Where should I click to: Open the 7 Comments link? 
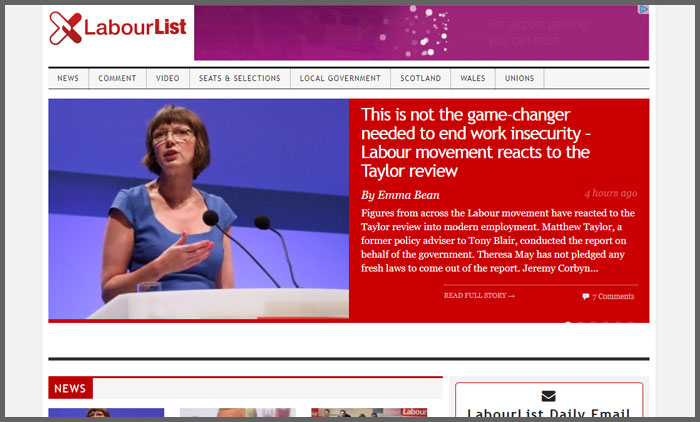coord(613,297)
